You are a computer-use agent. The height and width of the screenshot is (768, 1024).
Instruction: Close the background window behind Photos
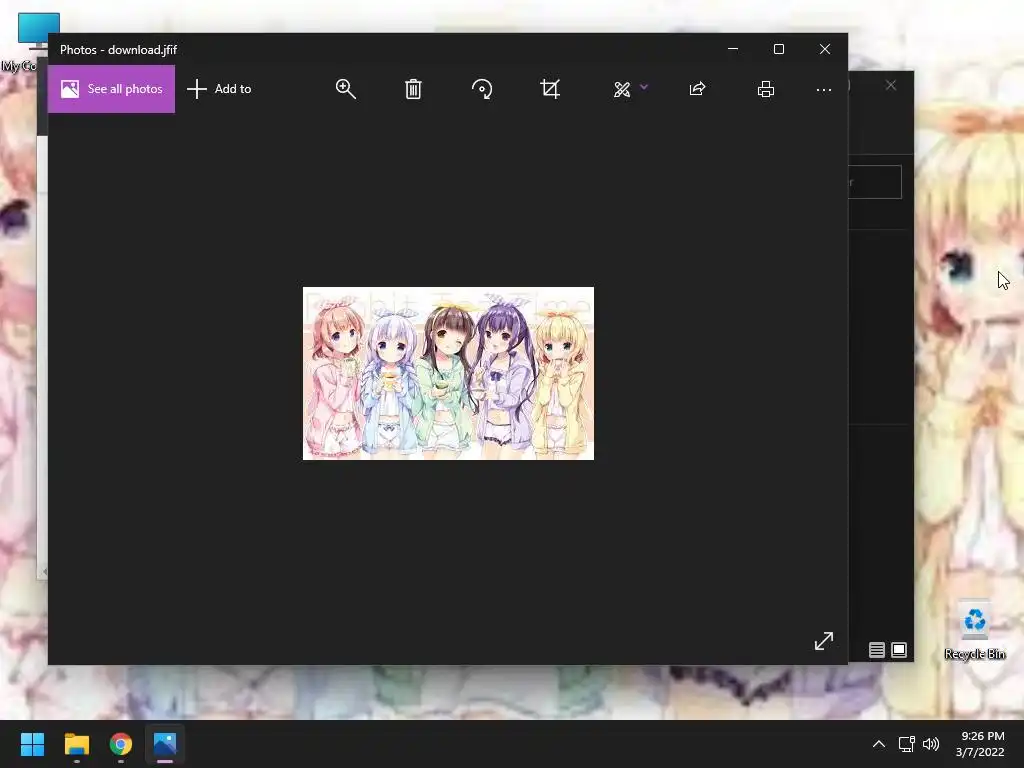(x=891, y=86)
